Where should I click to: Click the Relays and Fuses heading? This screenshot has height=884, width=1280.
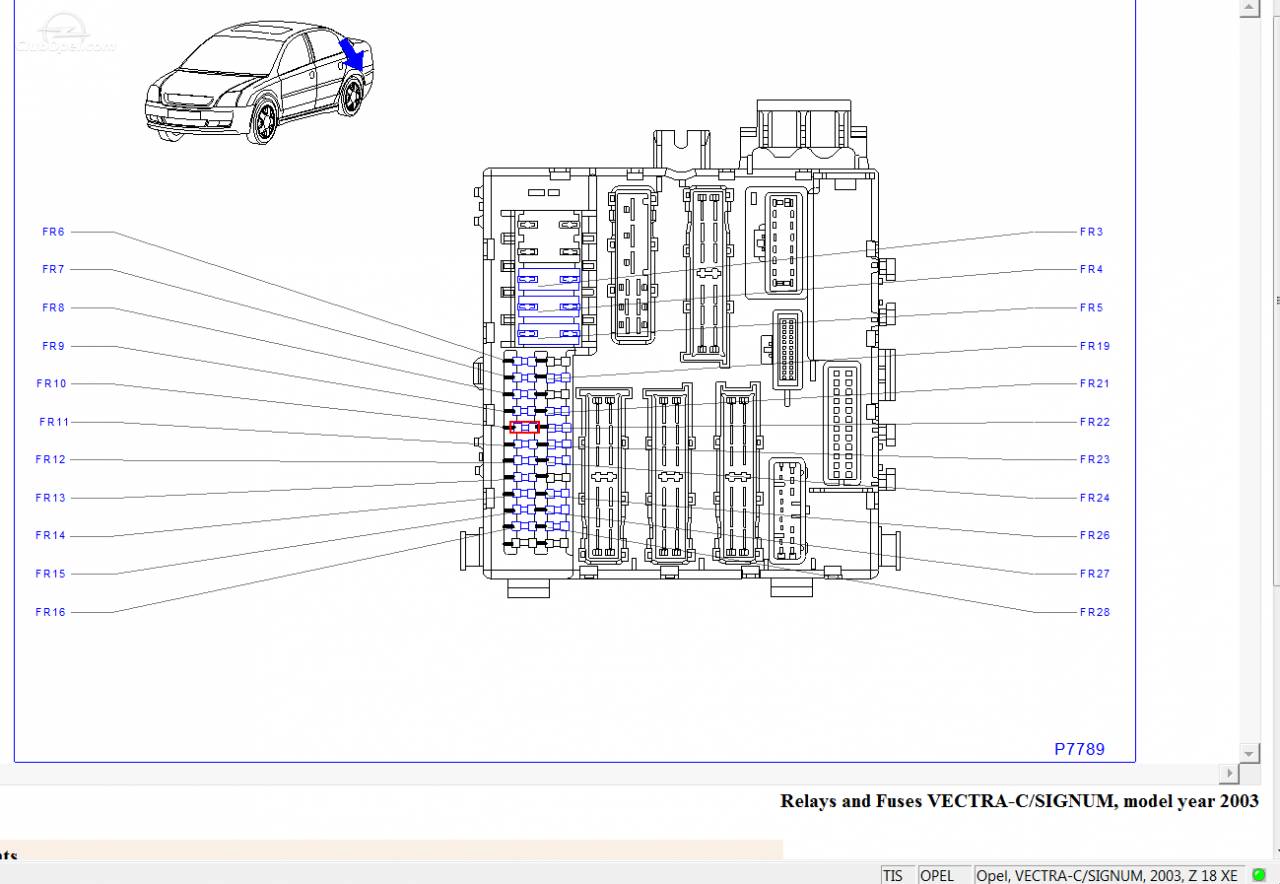1019,801
